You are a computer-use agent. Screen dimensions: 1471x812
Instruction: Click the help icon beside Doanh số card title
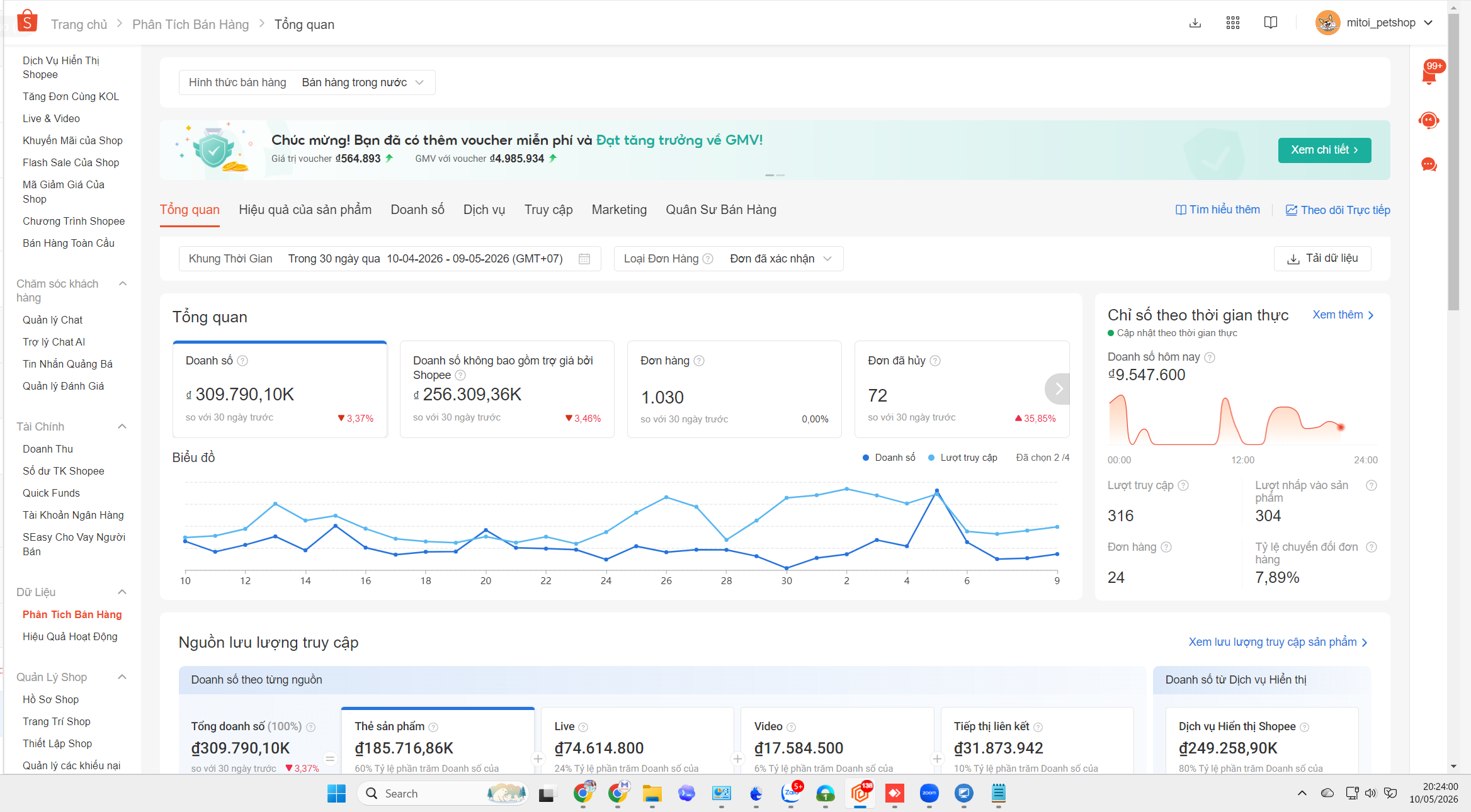[x=242, y=361]
